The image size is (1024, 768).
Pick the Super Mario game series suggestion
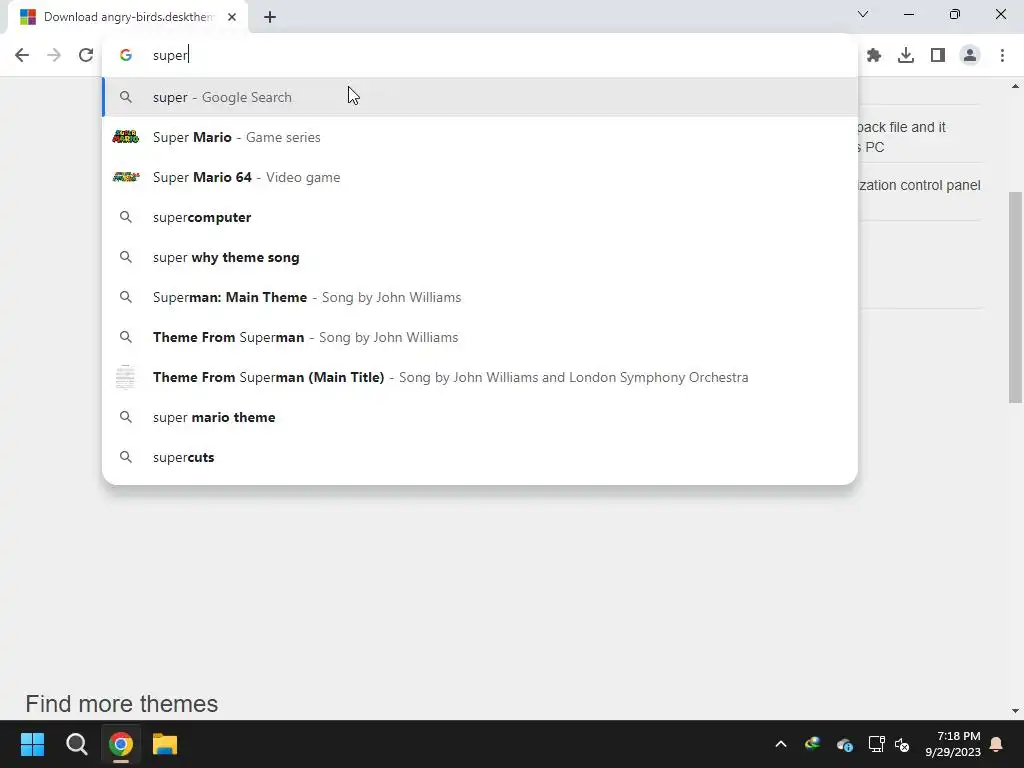click(479, 137)
